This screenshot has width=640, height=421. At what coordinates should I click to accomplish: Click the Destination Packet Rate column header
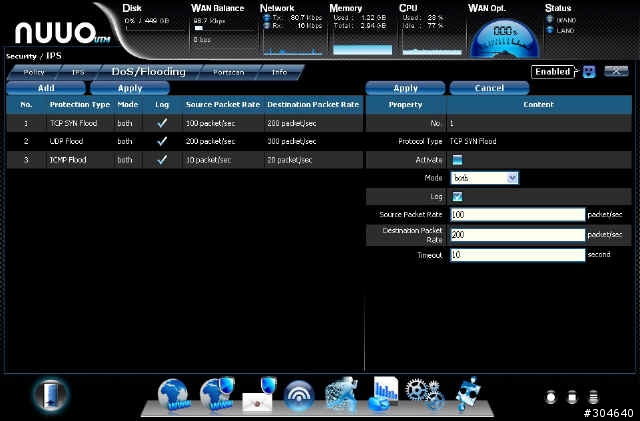[313, 105]
